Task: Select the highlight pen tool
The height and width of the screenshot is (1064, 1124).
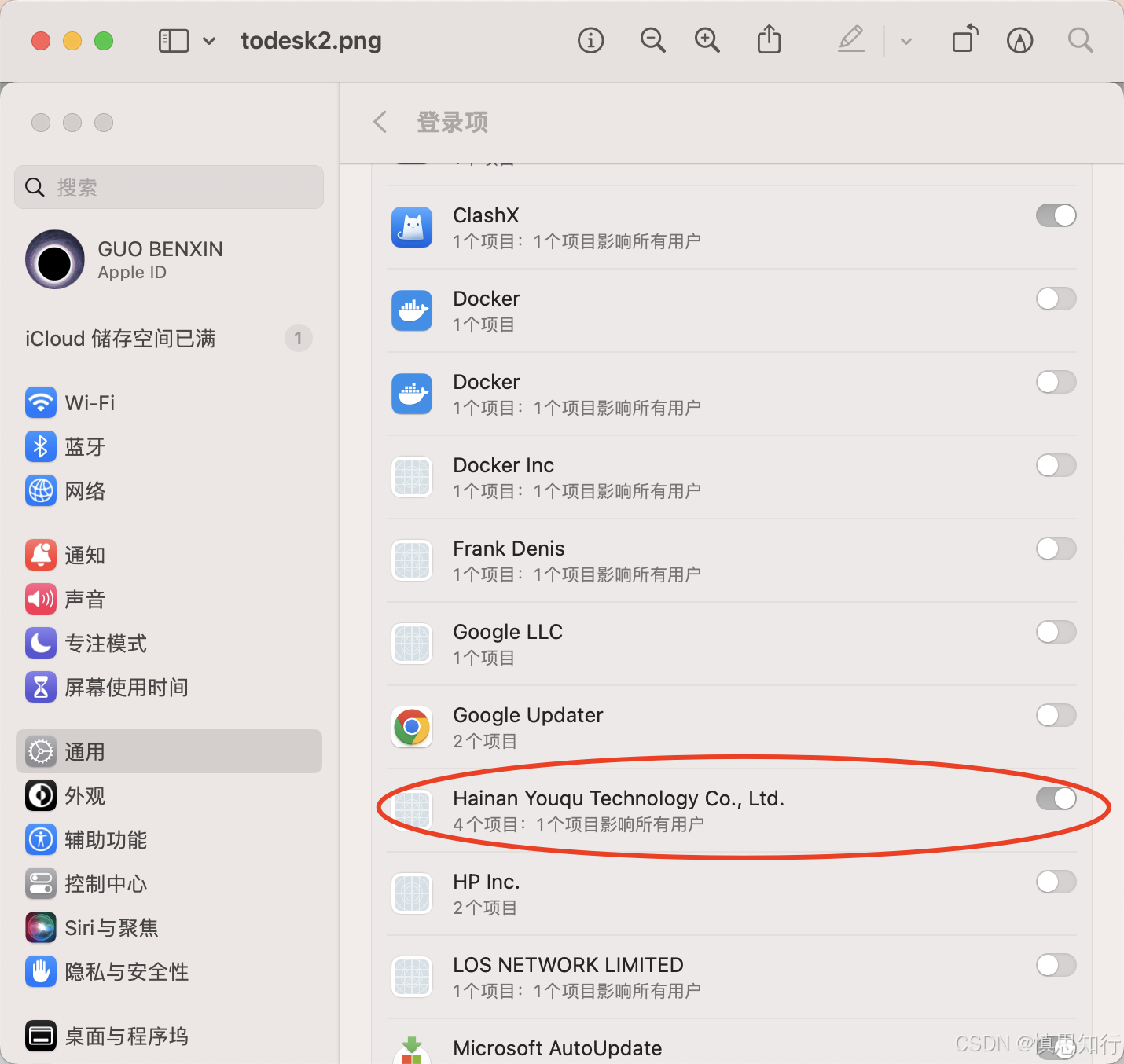Action: [851, 39]
